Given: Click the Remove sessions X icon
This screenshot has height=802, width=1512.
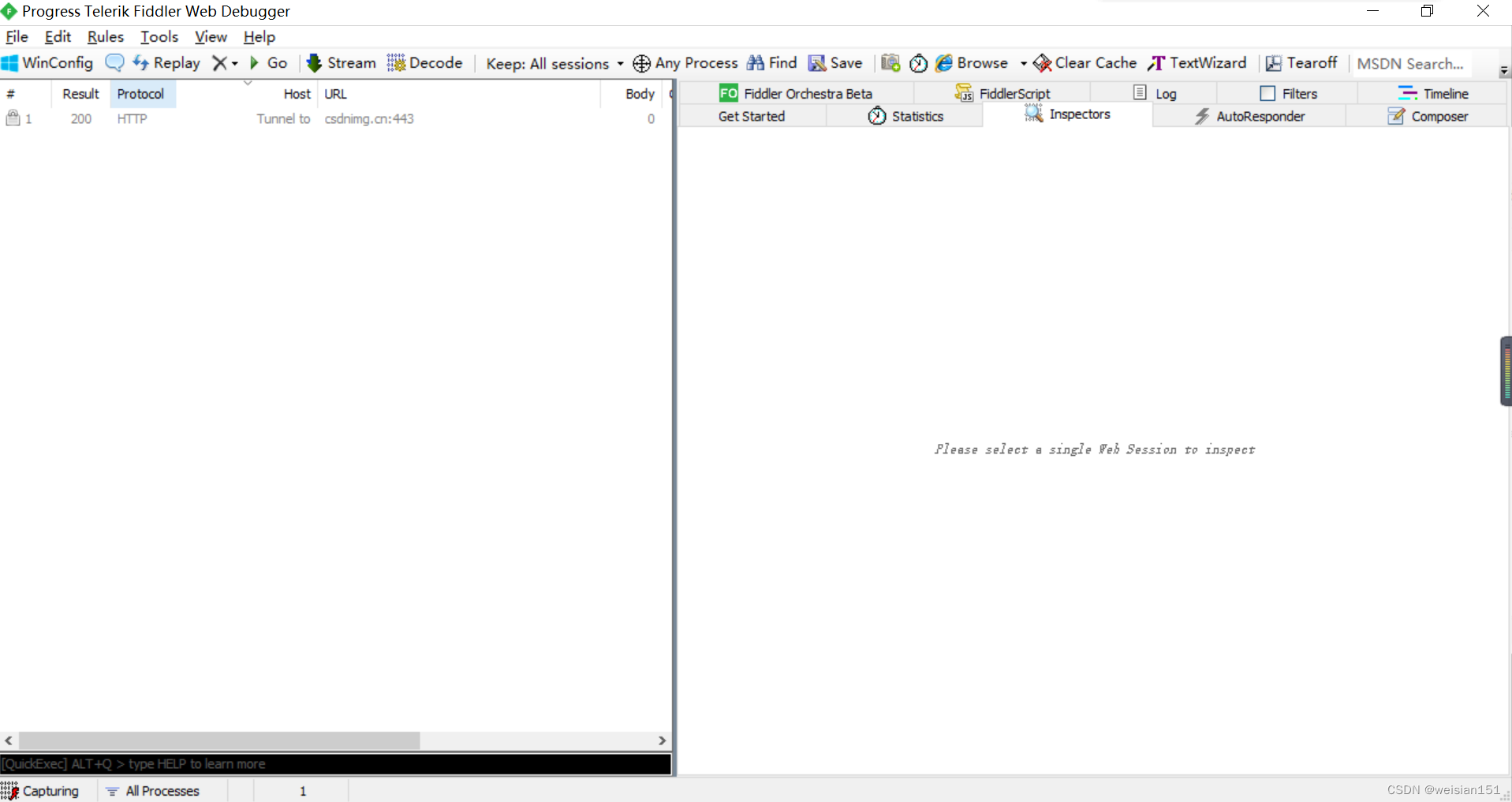Looking at the screenshot, I should click(x=219, y=63).
